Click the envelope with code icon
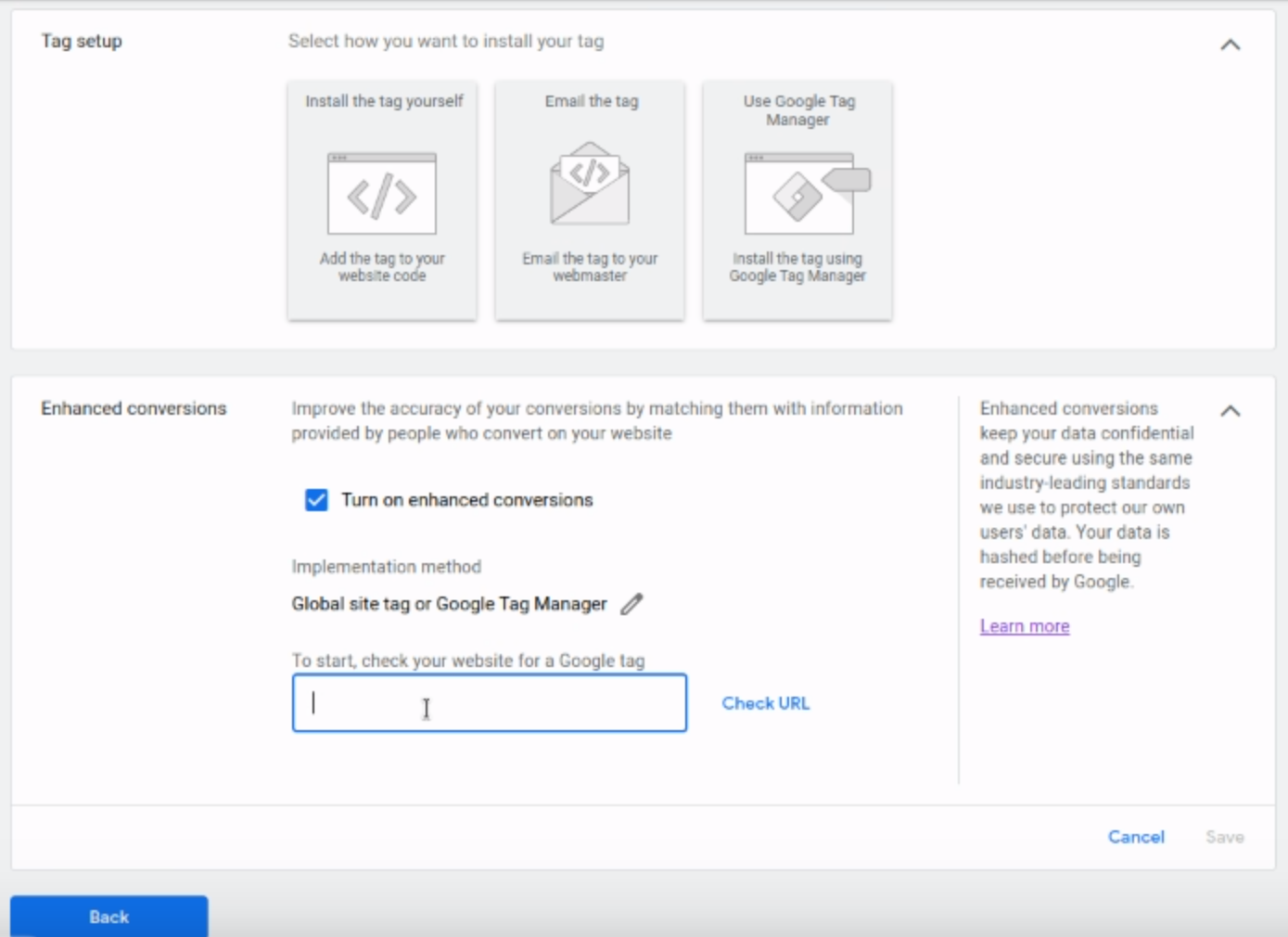Viewport: 1288px width, 937px height. (590, 183)
